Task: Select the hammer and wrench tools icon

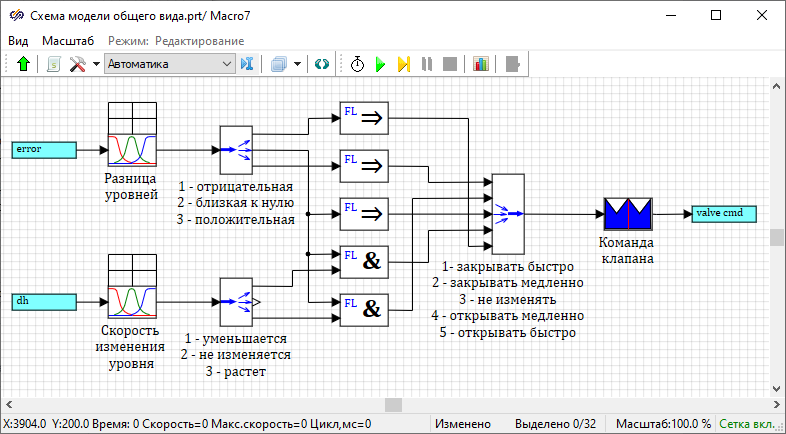Action: (78, 64)
